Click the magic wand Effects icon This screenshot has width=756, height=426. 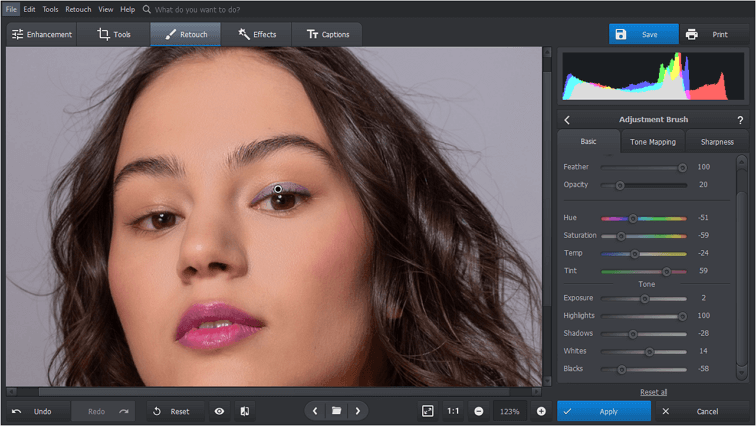tap(243, 34)
